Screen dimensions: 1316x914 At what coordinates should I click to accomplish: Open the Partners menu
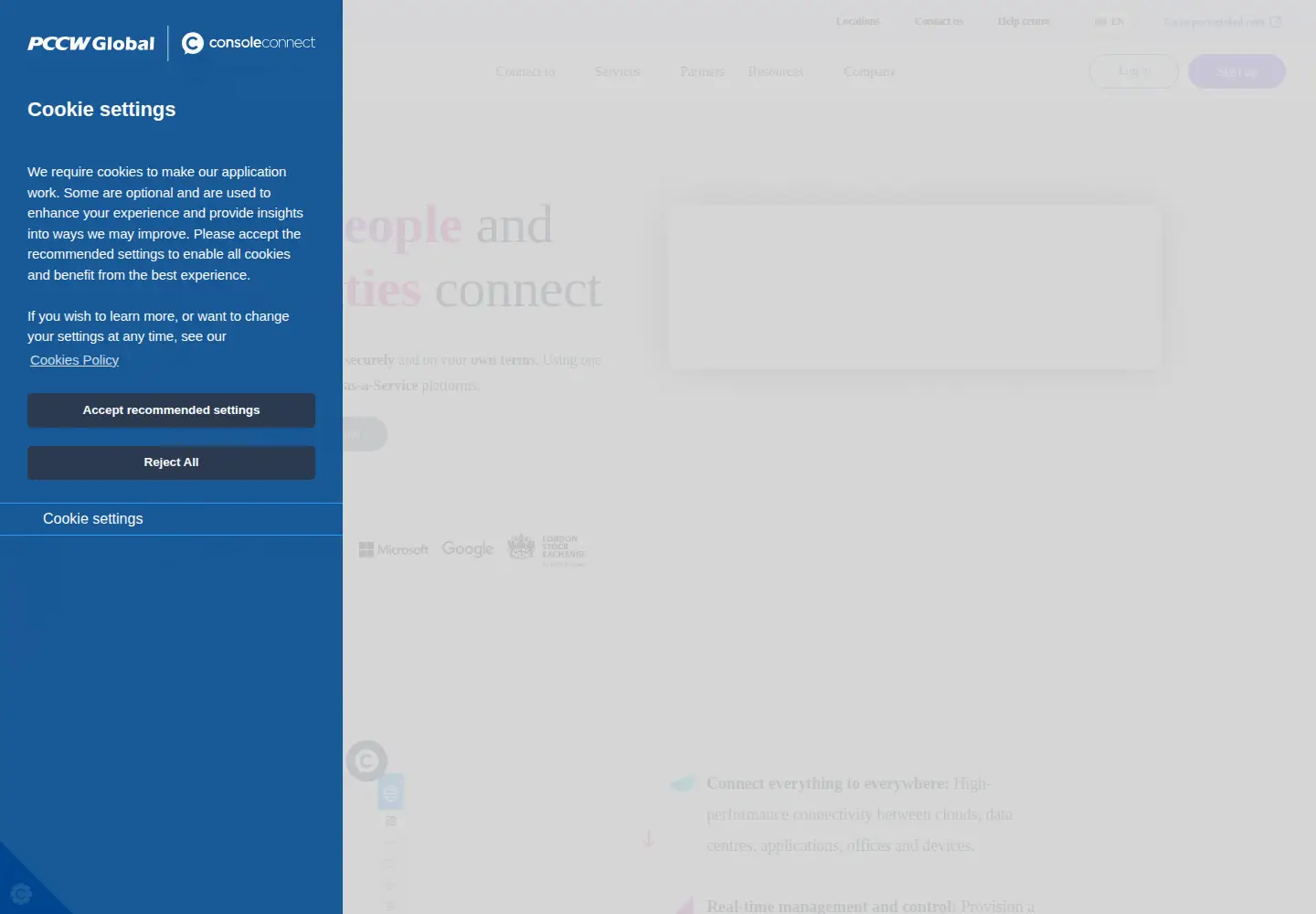coord(702,71)
